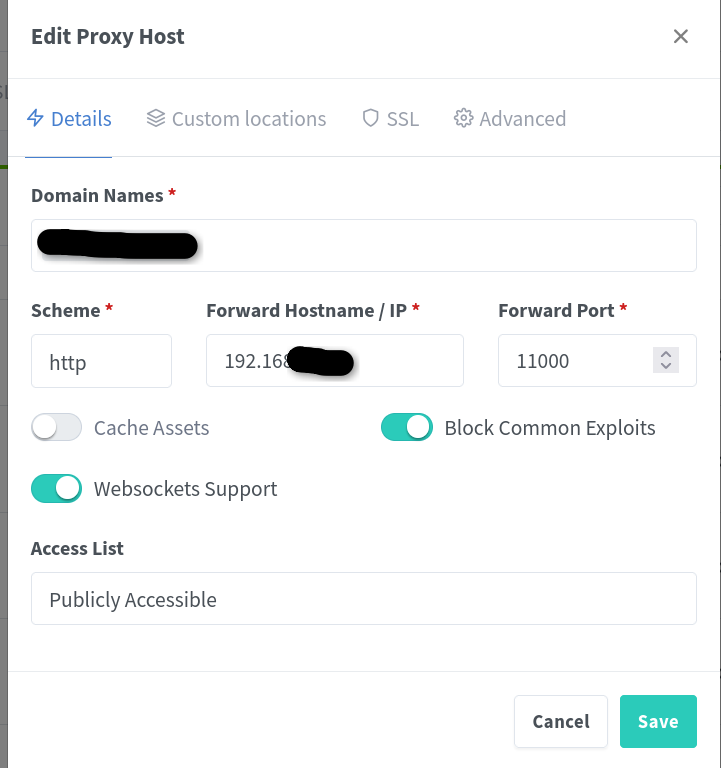
Task: Click the shield icon beside SSL
Action: [371, 119]
